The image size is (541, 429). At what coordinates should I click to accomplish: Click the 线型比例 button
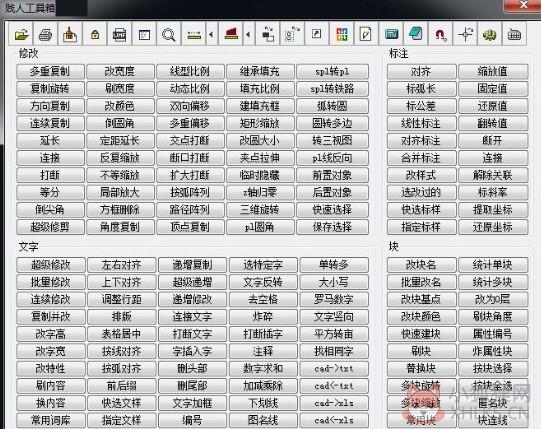[x=190, y=71]
